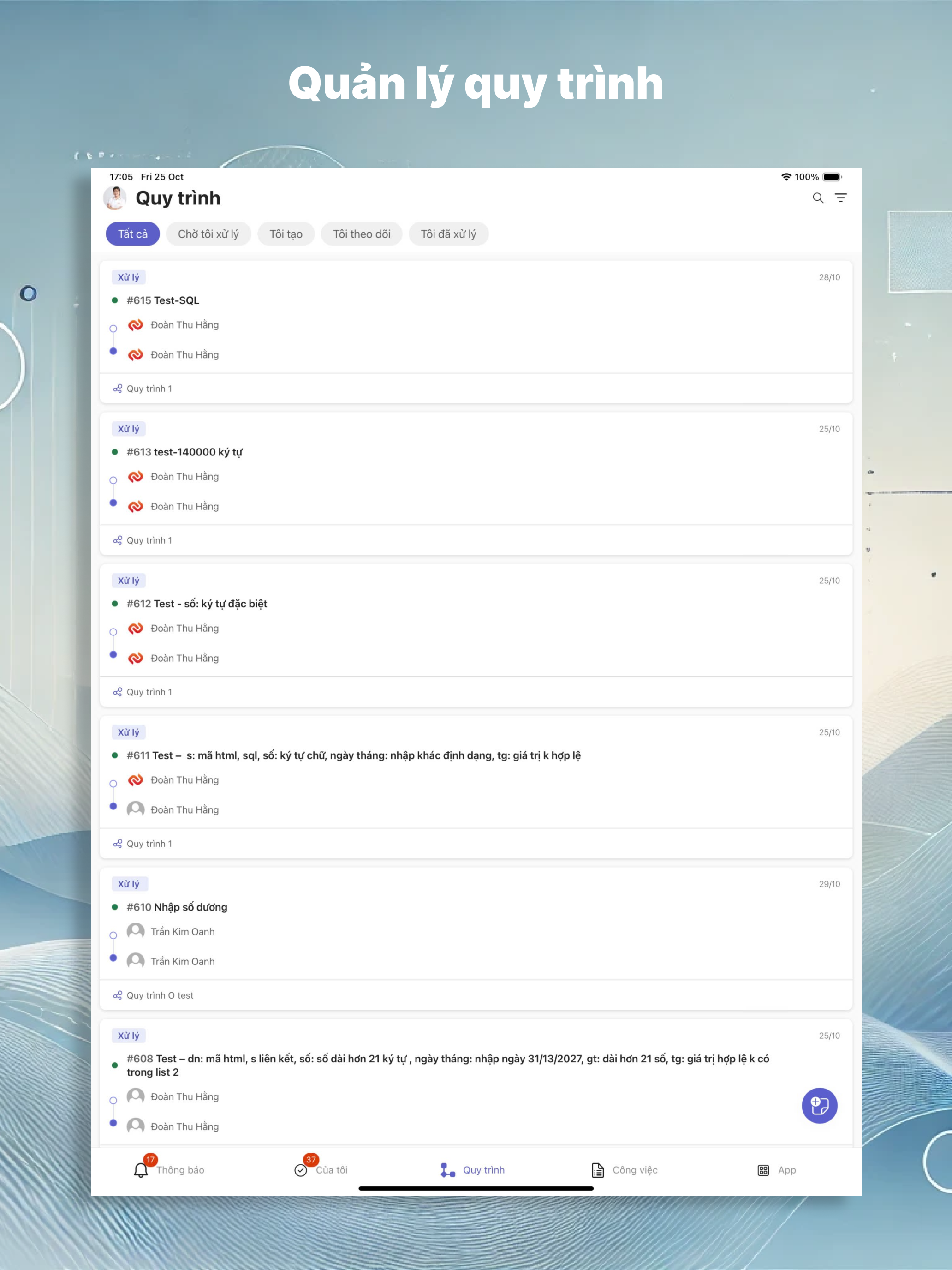Viewport: 952px width, 1270px height.
Task: Tap "Xử lý" status tag on #615
Action: pos(129,277)
